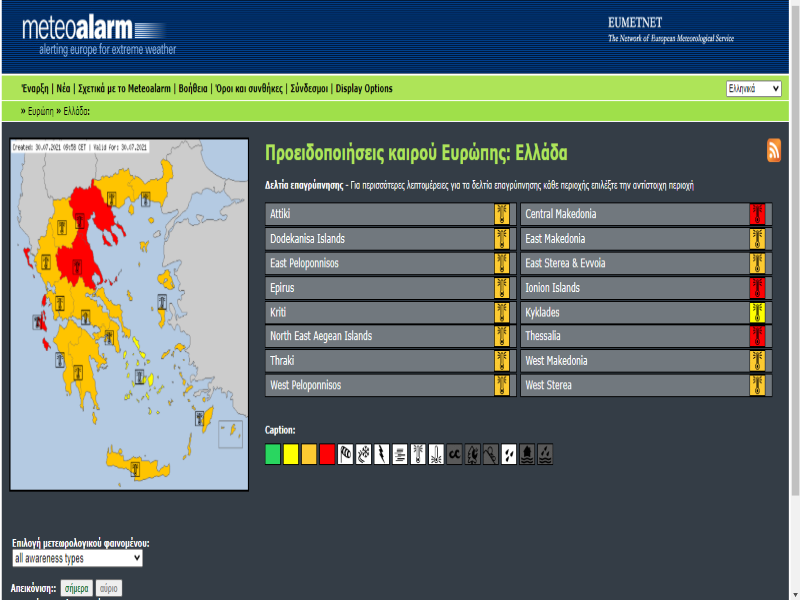The image size is (800, 600).
Task: Click the red heat warning icon for Thessalia
Action: click(x=758, y=336)
